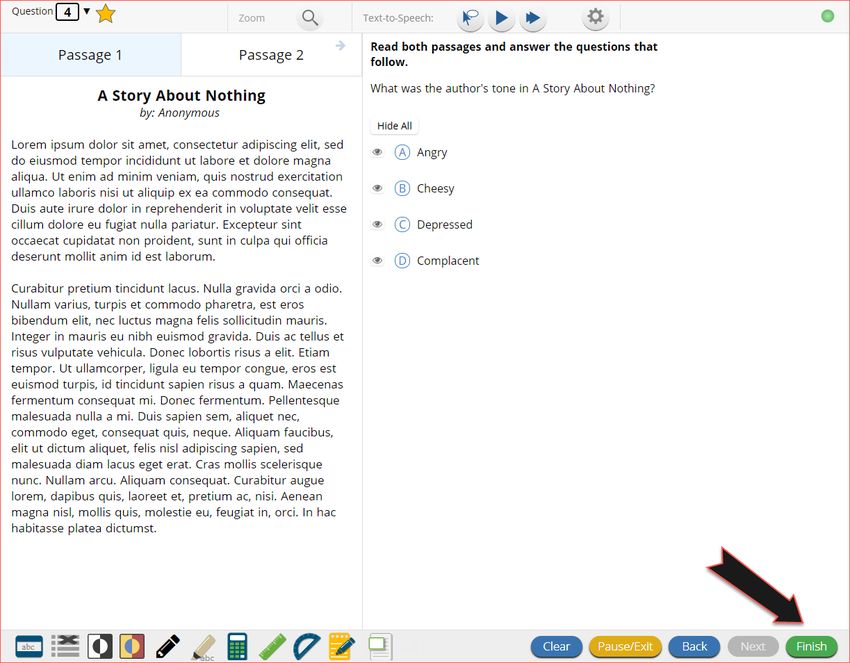
Task: Go Back to previous question
Action: 694,646
